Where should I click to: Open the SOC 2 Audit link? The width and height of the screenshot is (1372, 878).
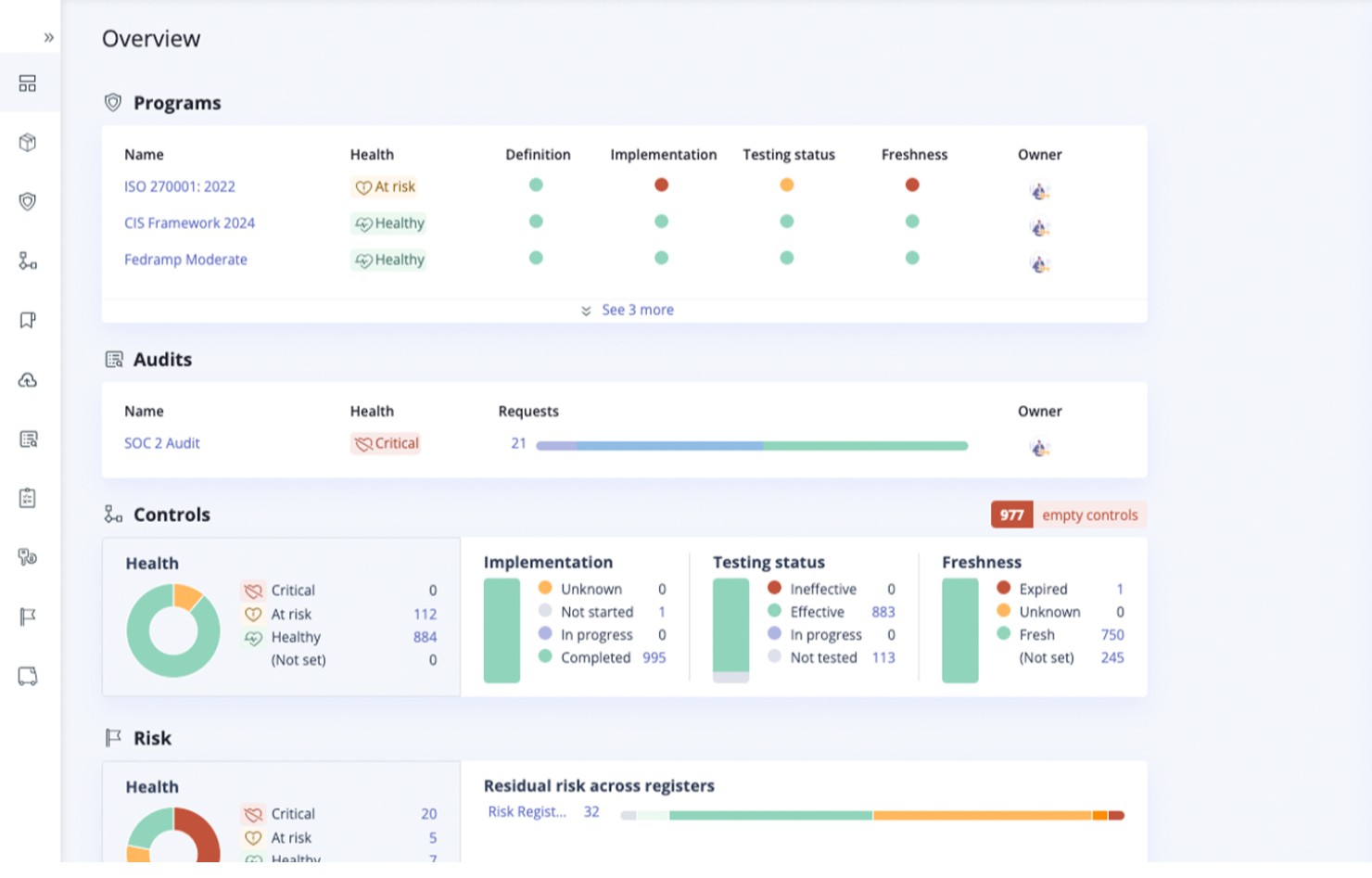pyautogui.click(x=162, y=443)
